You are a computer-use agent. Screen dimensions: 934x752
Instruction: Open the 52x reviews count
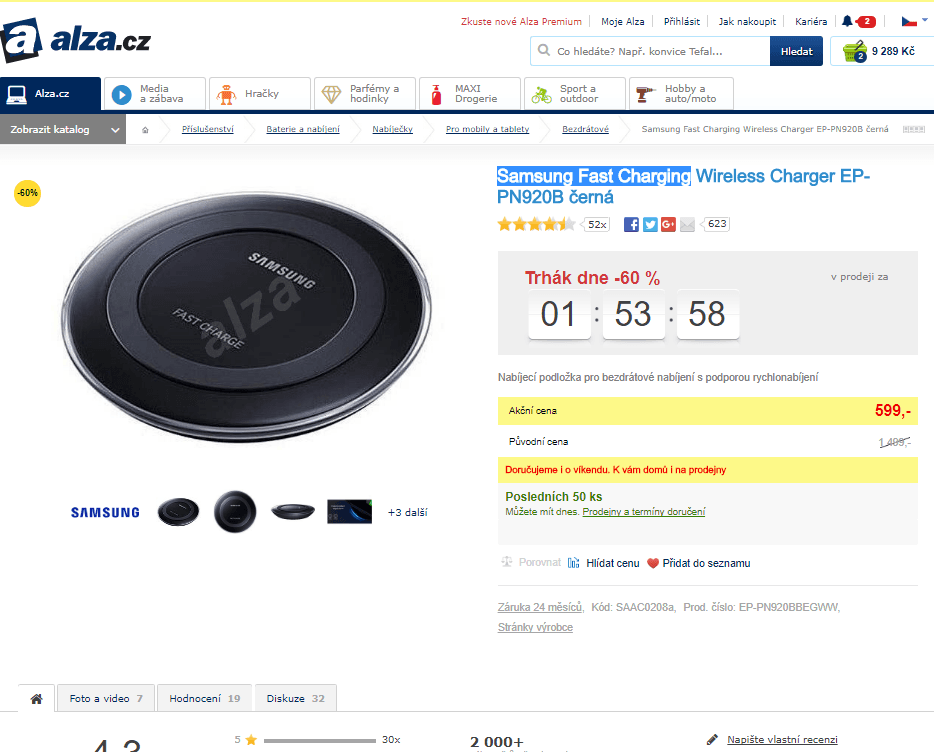tap(597, 225)
